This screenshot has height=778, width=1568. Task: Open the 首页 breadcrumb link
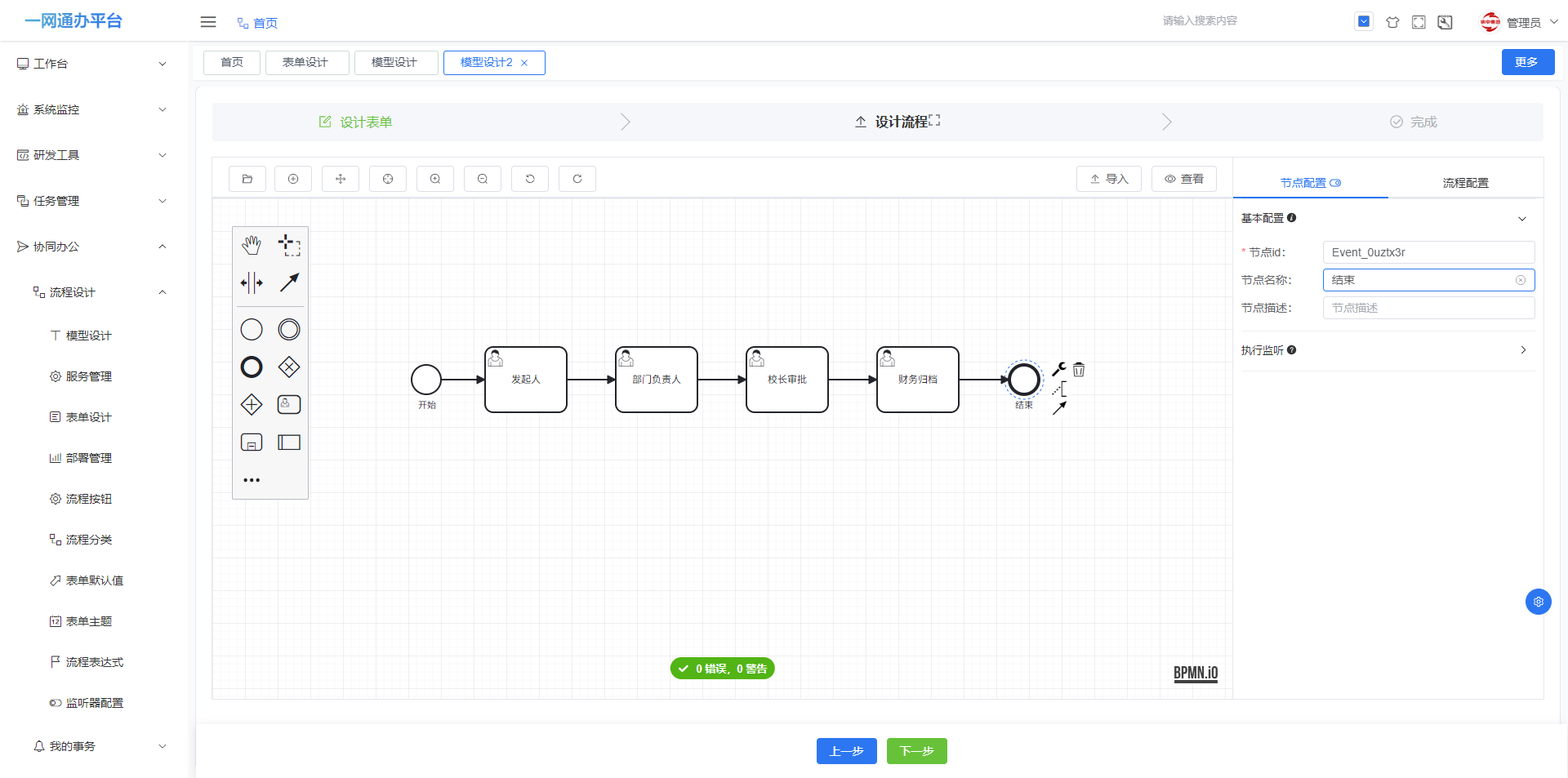pos(258,23)
